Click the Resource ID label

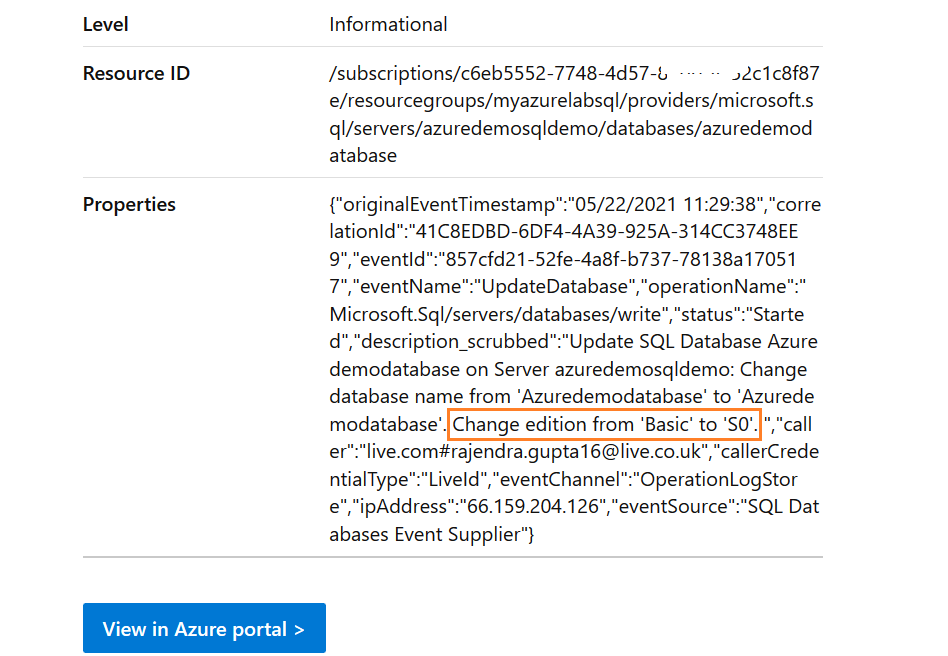(136, 74)
